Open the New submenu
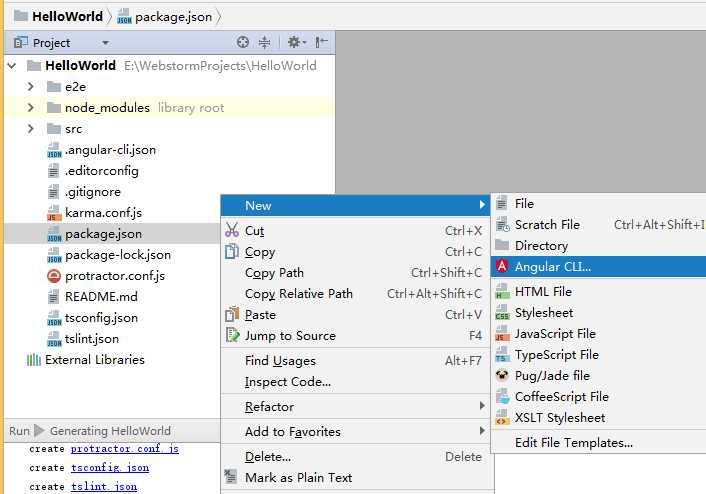This screenshot has width=706, height=494. (x=356, y=205)
